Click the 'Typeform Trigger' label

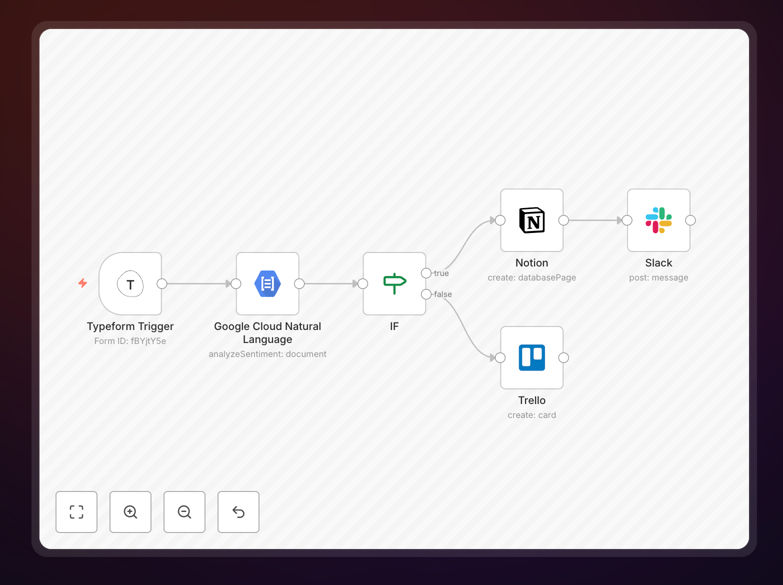coord(130,326)
